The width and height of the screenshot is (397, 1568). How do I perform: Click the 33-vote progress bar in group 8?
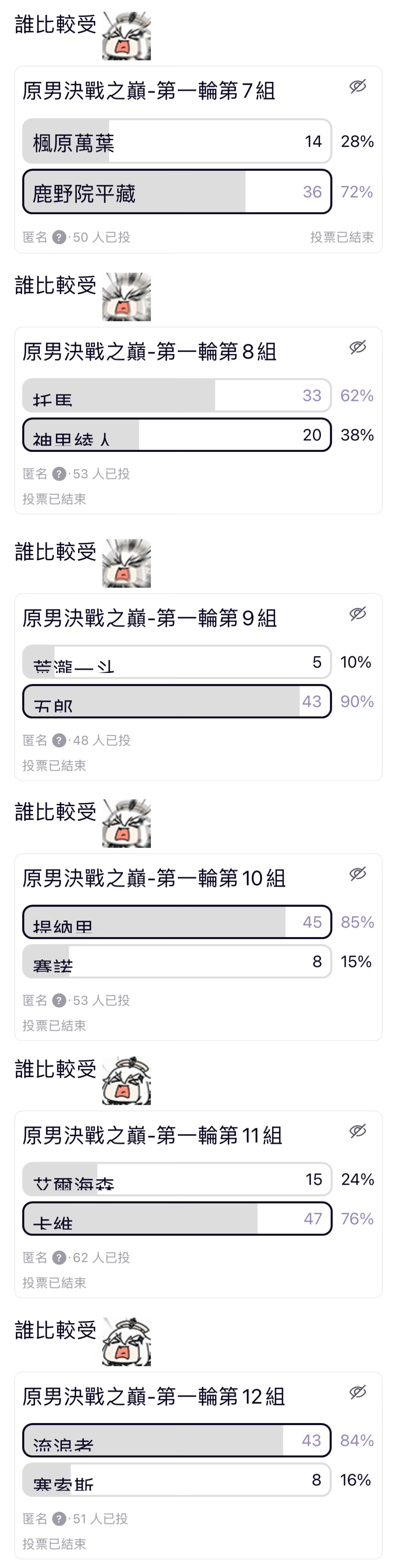pyautogui.click(x=177, y=395)
